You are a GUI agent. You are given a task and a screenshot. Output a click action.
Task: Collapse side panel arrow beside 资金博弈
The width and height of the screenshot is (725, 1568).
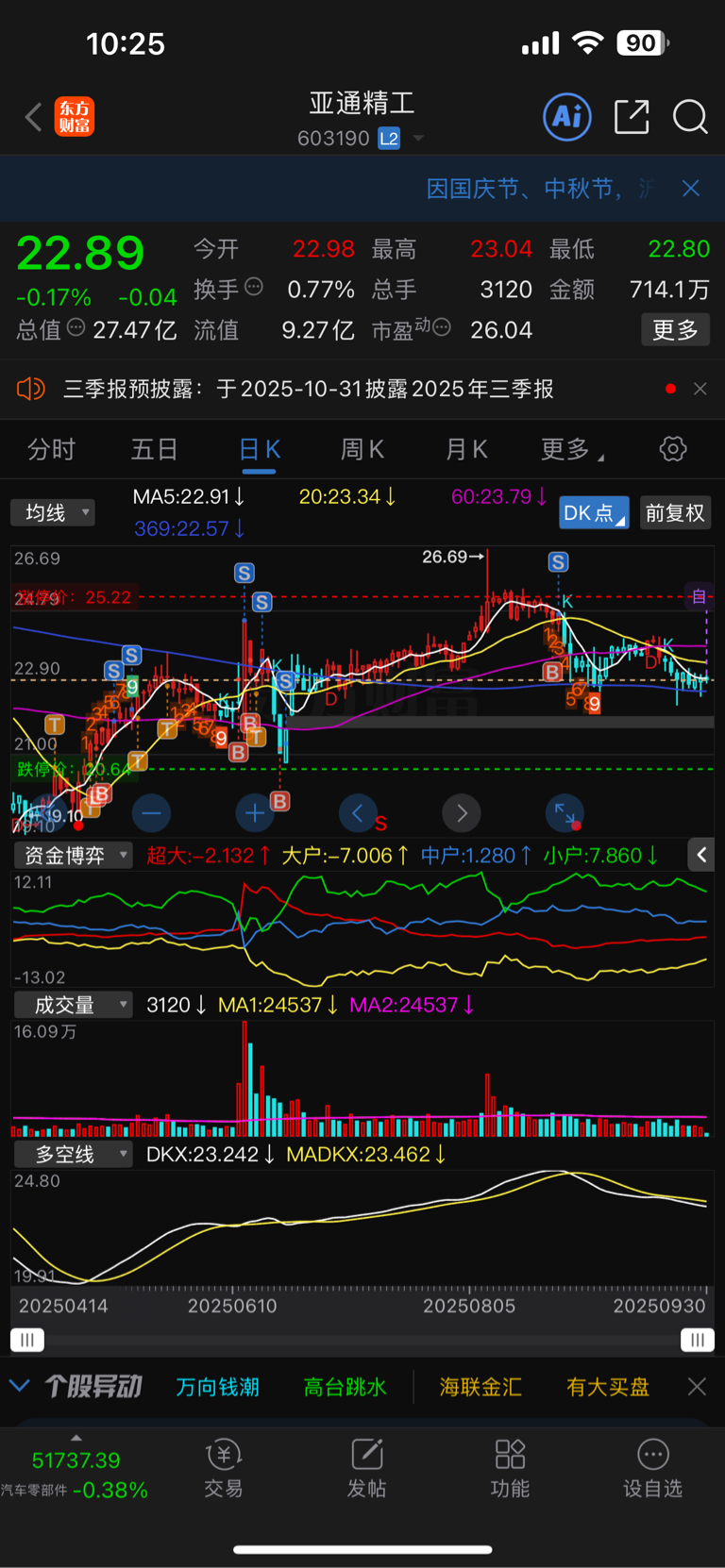pyautogui.click(x=701, y=855)
